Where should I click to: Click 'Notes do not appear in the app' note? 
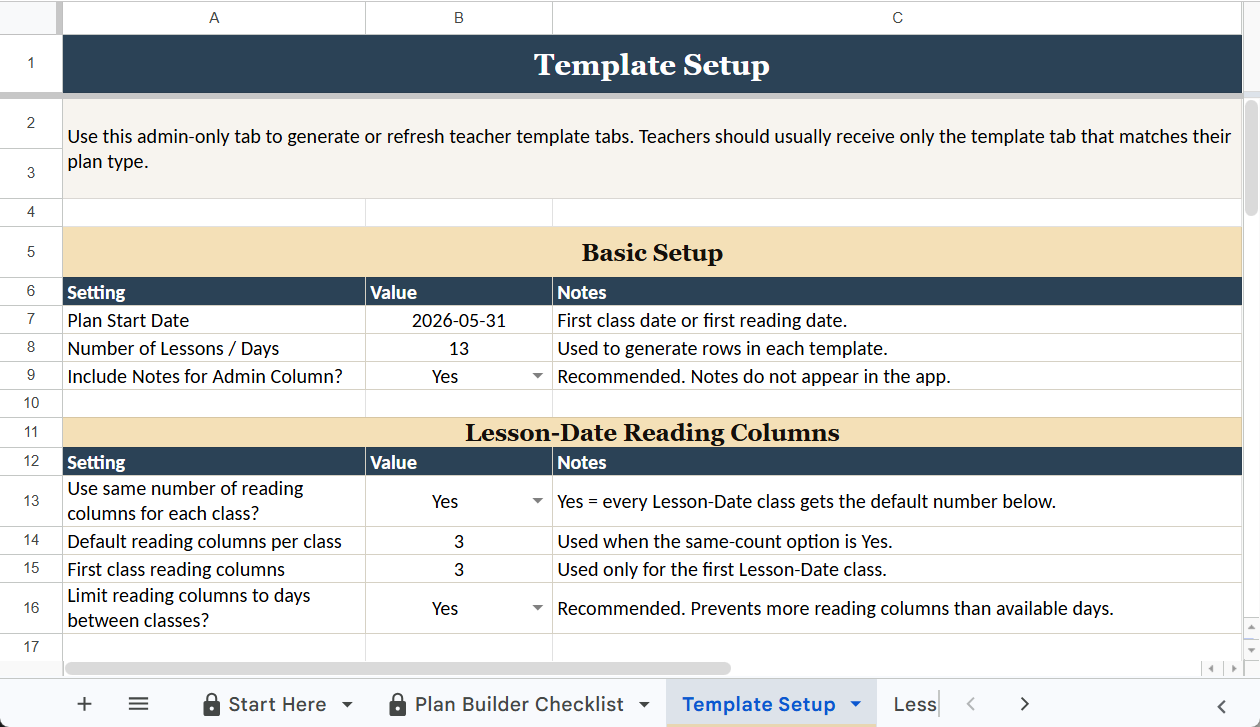point(897,376)
